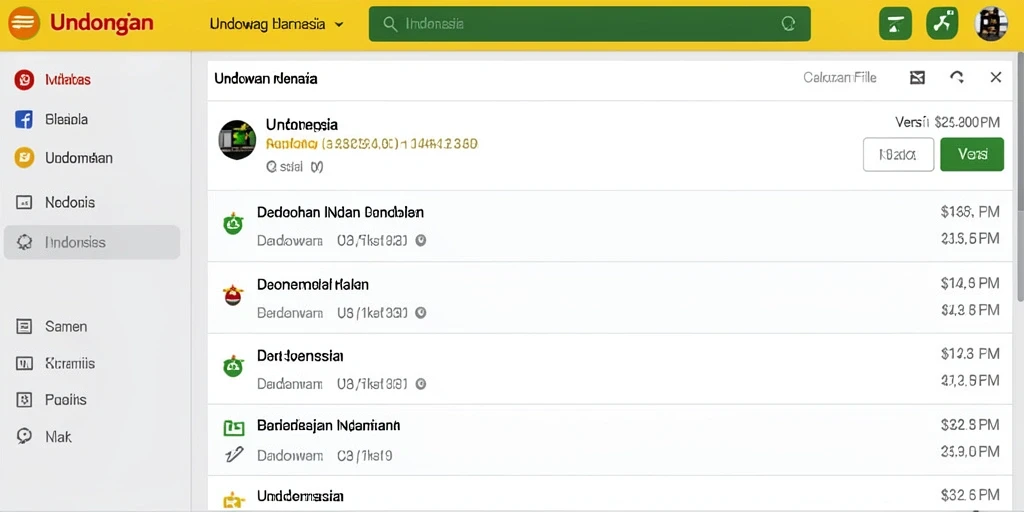Viewport: 1024px width, 512px height.
Task: Click the info dot in Dedoohan row
Action: coord(421,240)
